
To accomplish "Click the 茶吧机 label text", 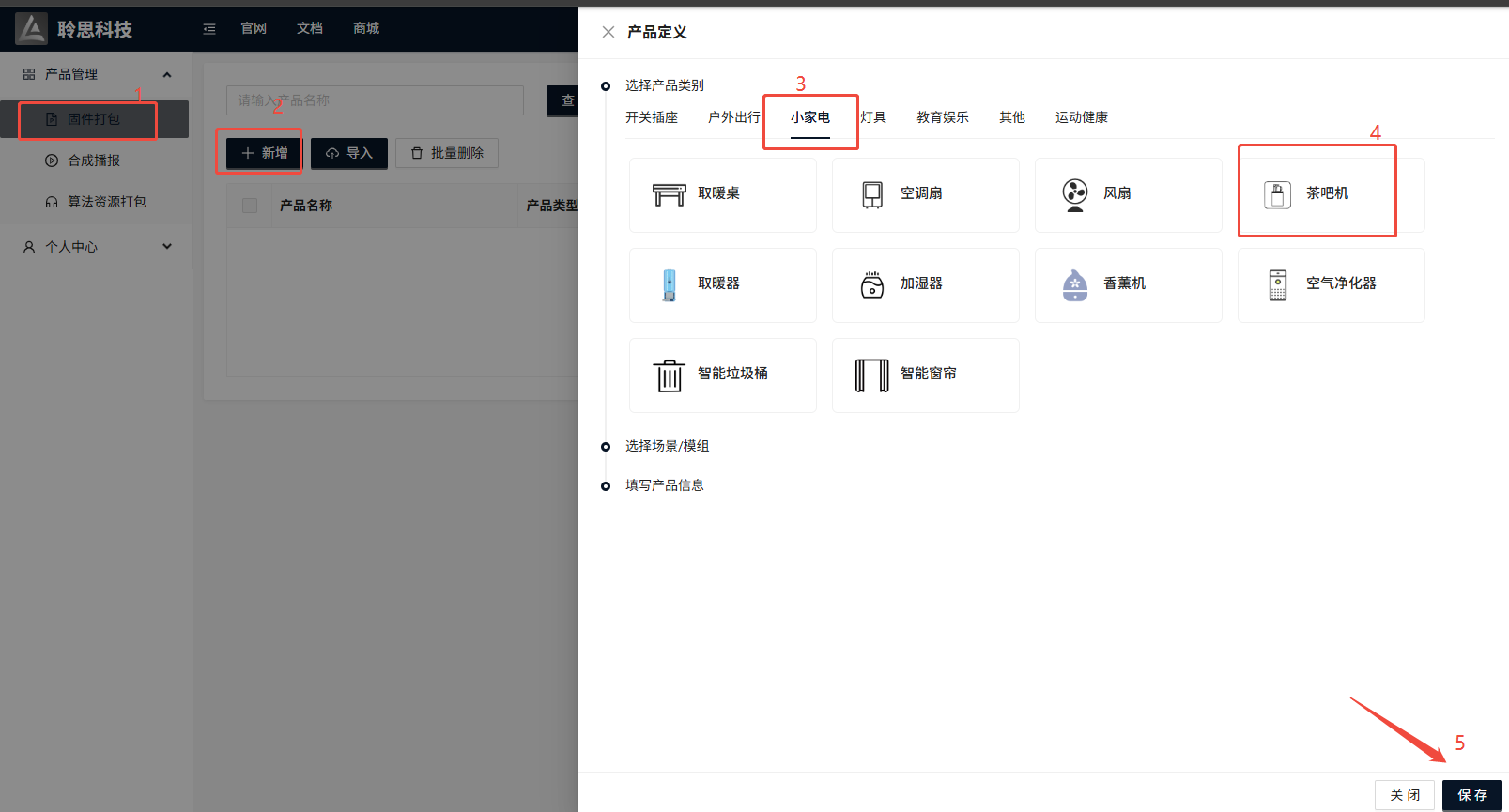I will click(x=1327, y=193).
